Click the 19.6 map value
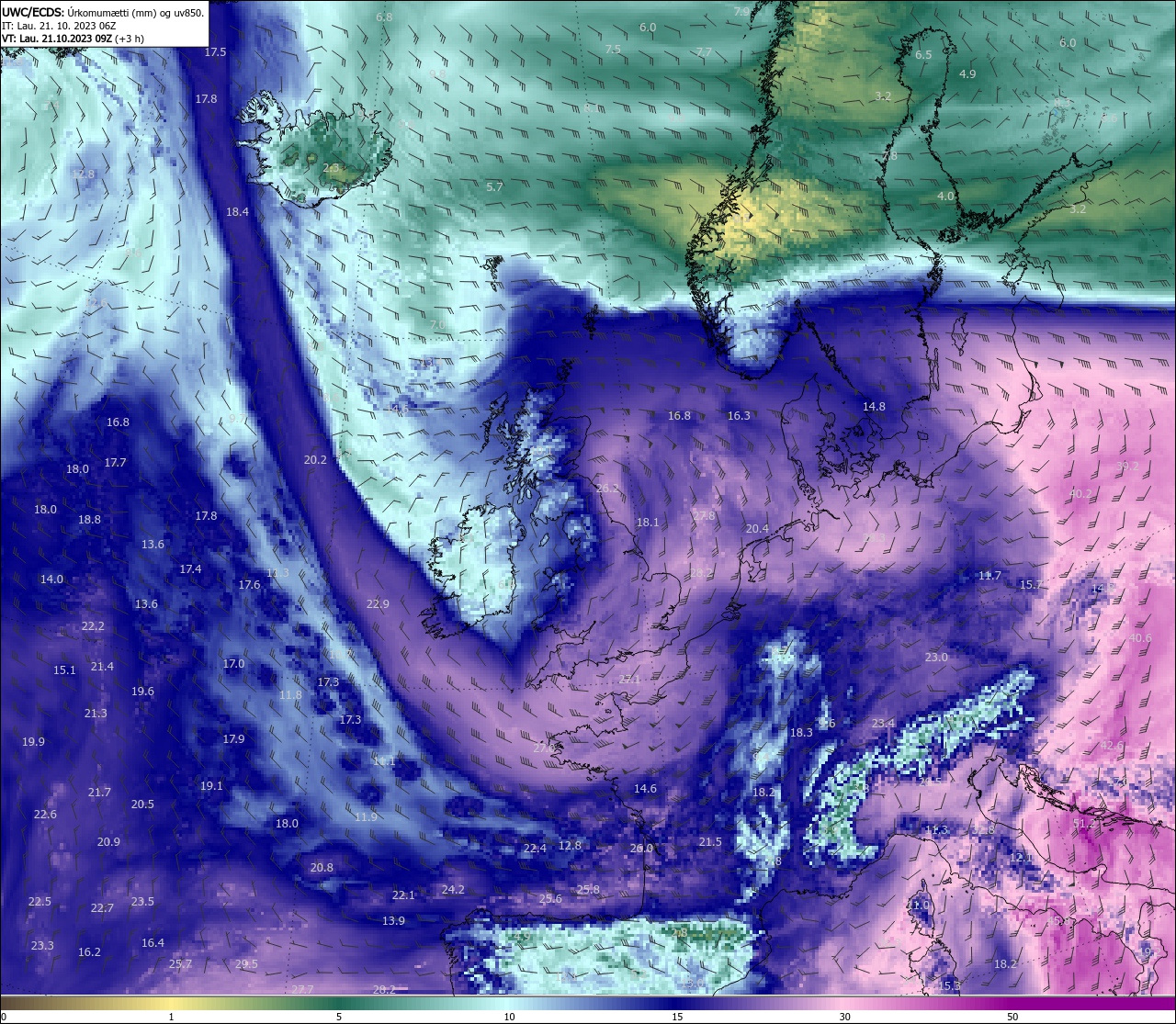The height and width of the screenshot is (1024, 1176). (x=142, y=692)
